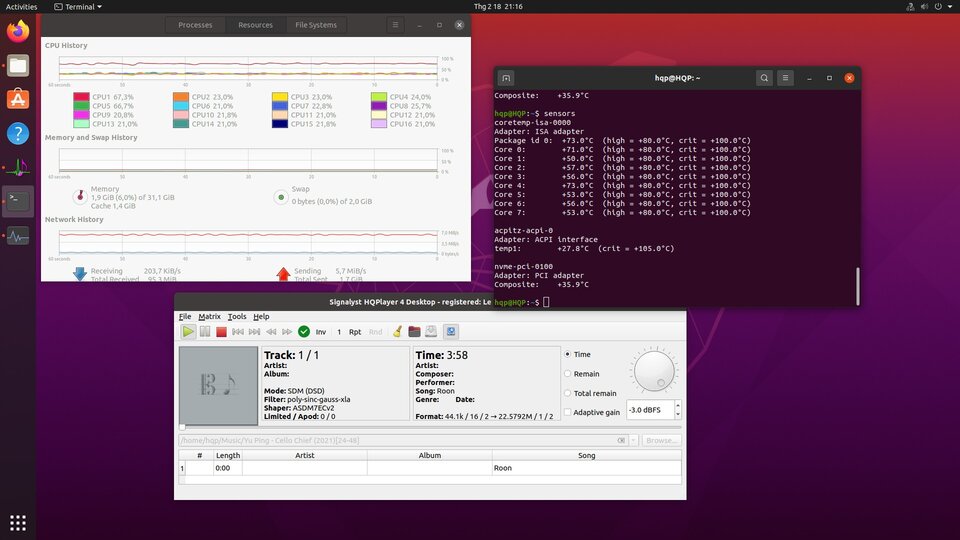Screen dimensions: 960x540
Task: Clear the playlist with the broom icon
Action: pyautogui.click(x=397, y=332)
